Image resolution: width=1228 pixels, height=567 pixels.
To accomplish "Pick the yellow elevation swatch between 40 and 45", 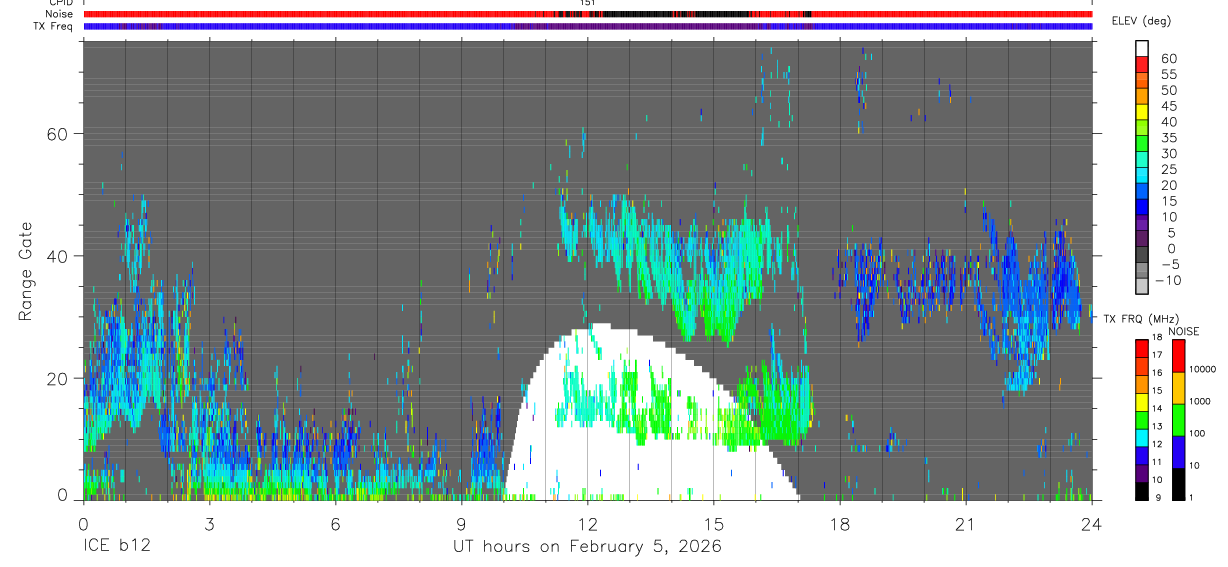I will pos(1142,112).
